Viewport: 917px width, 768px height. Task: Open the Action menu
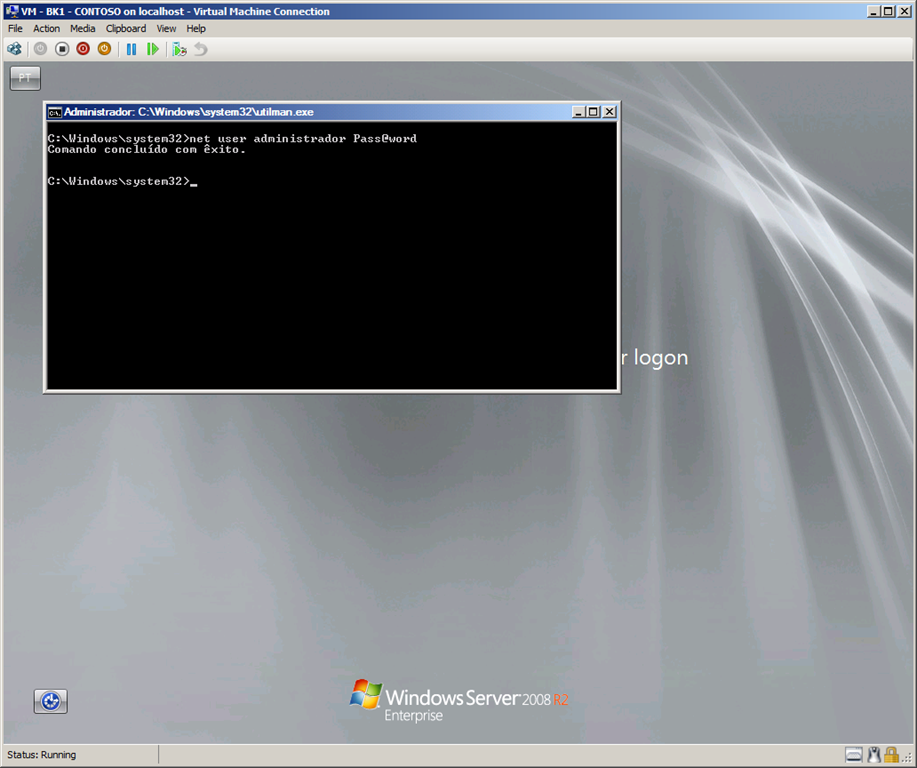[46, 28]
